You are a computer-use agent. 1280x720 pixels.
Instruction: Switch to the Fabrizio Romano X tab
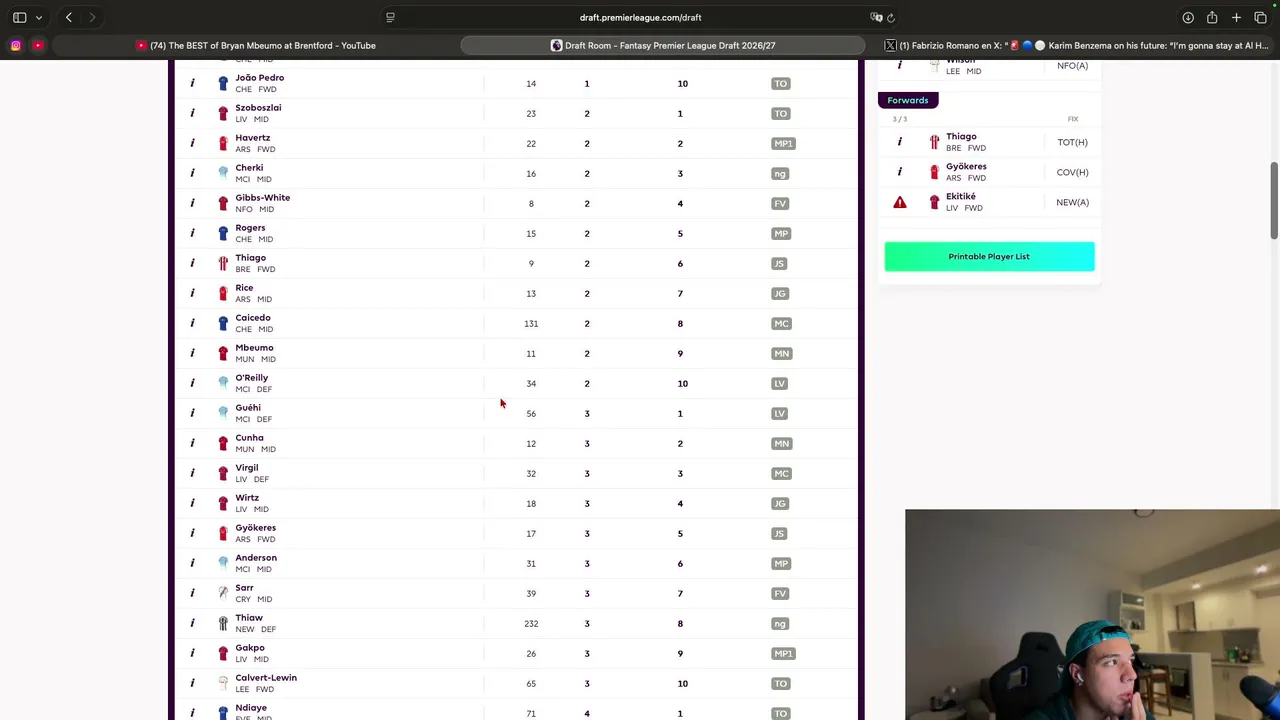click(x=1075, y=45)
